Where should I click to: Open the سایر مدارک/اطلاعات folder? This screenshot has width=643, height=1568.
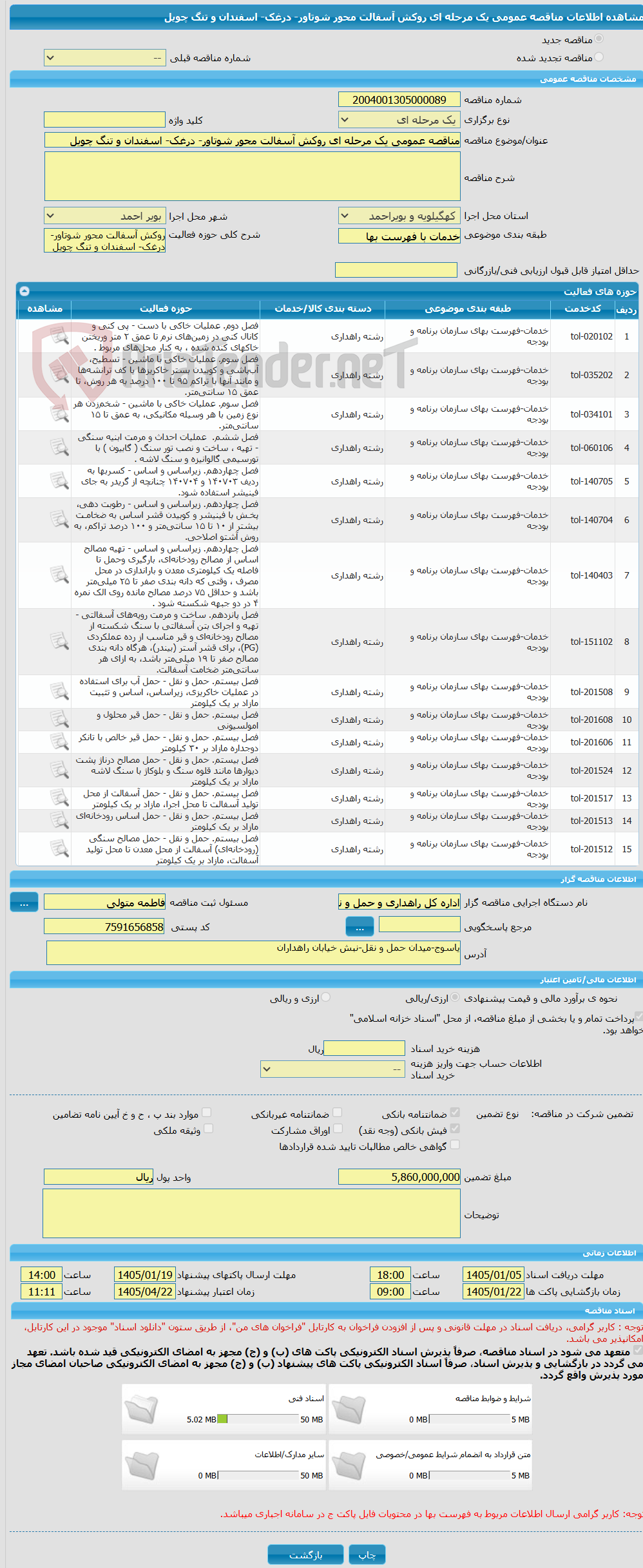point(142,1465)
